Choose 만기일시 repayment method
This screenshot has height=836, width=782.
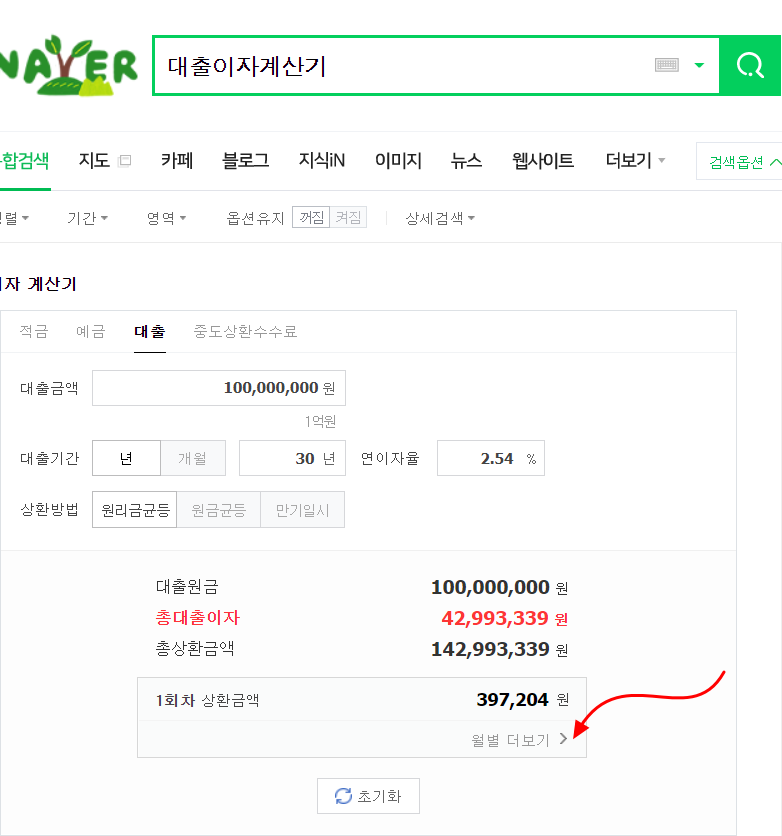[302, 510]
